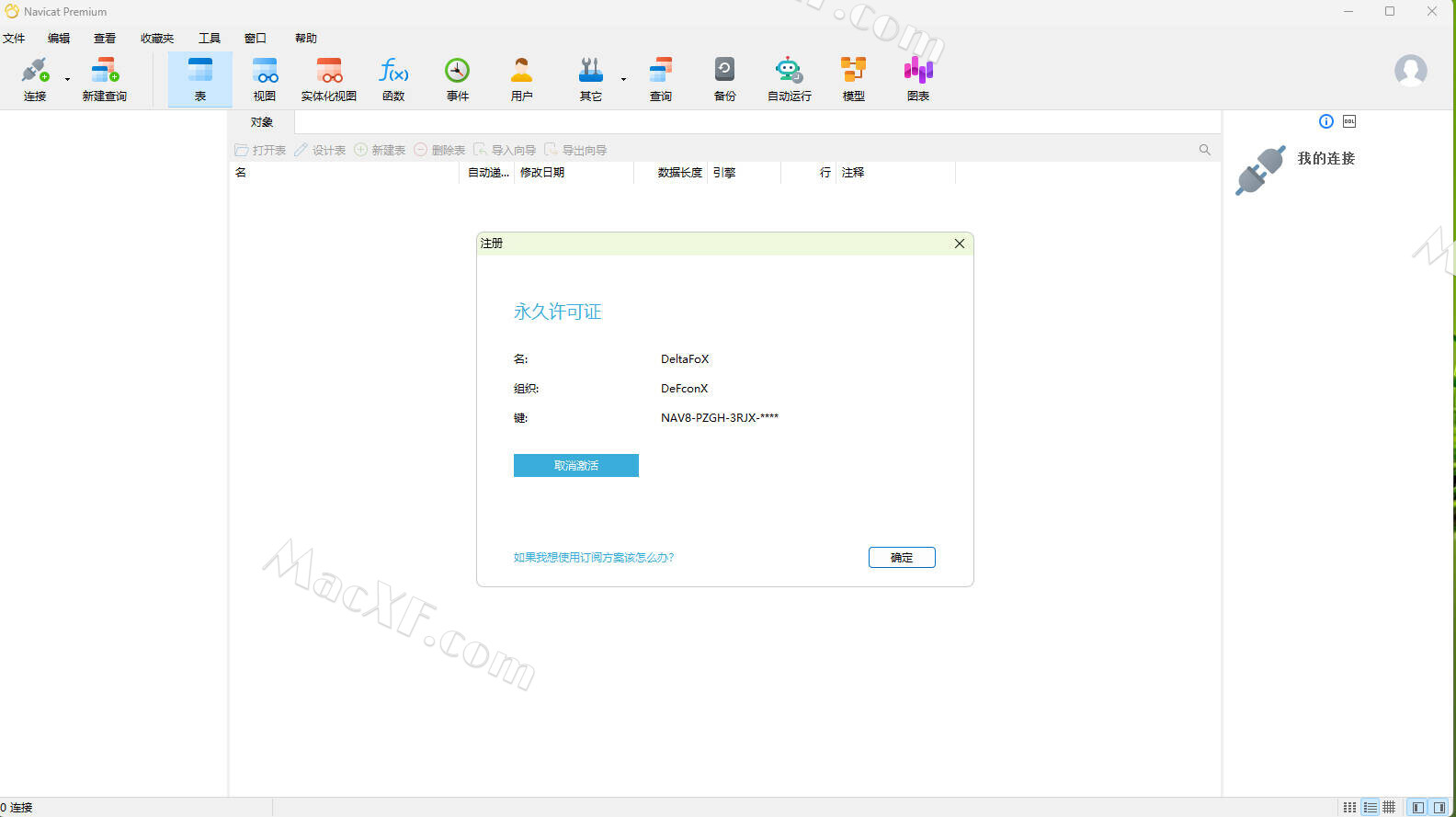Image resolution: width=1456 pixels, height=817 pixels.
Task: Open the 收藏夹 menu
Action: click(x=157, y=39)
